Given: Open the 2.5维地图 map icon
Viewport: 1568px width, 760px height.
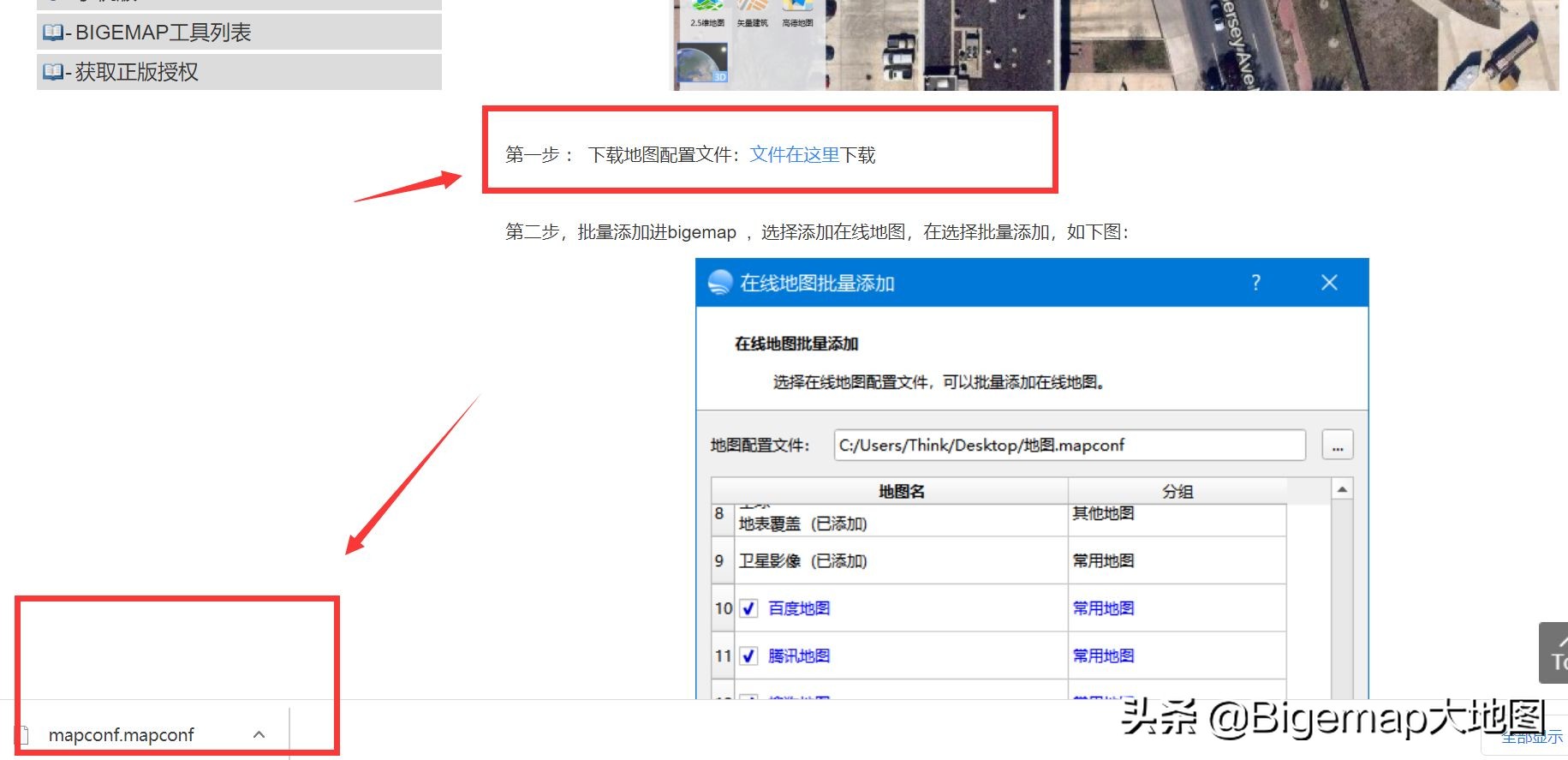Looking at the screenshot, I should tap(707, 9).
